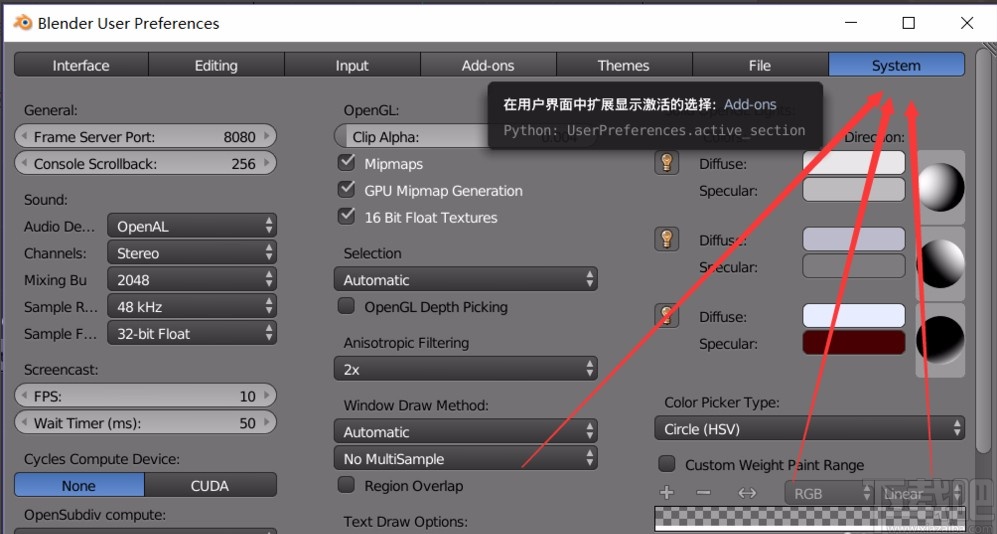Click the first light direction sphere

(x=940, y=187)
